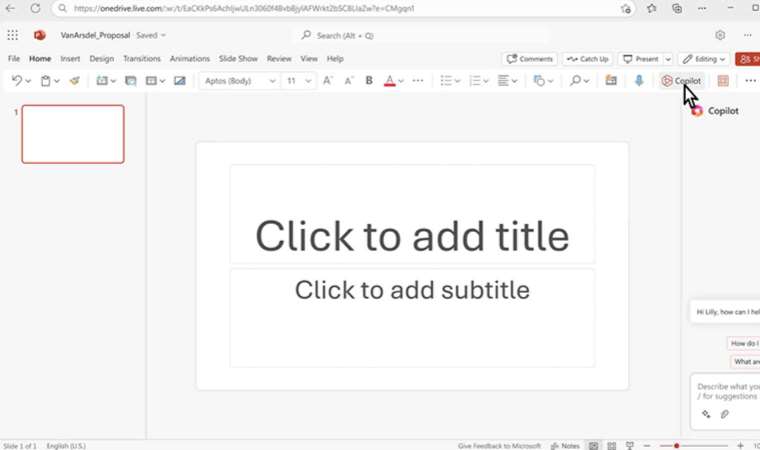The image size is (760, 450).
Task: Select slide 1 thumbnail in the panel
Action: 73,134
